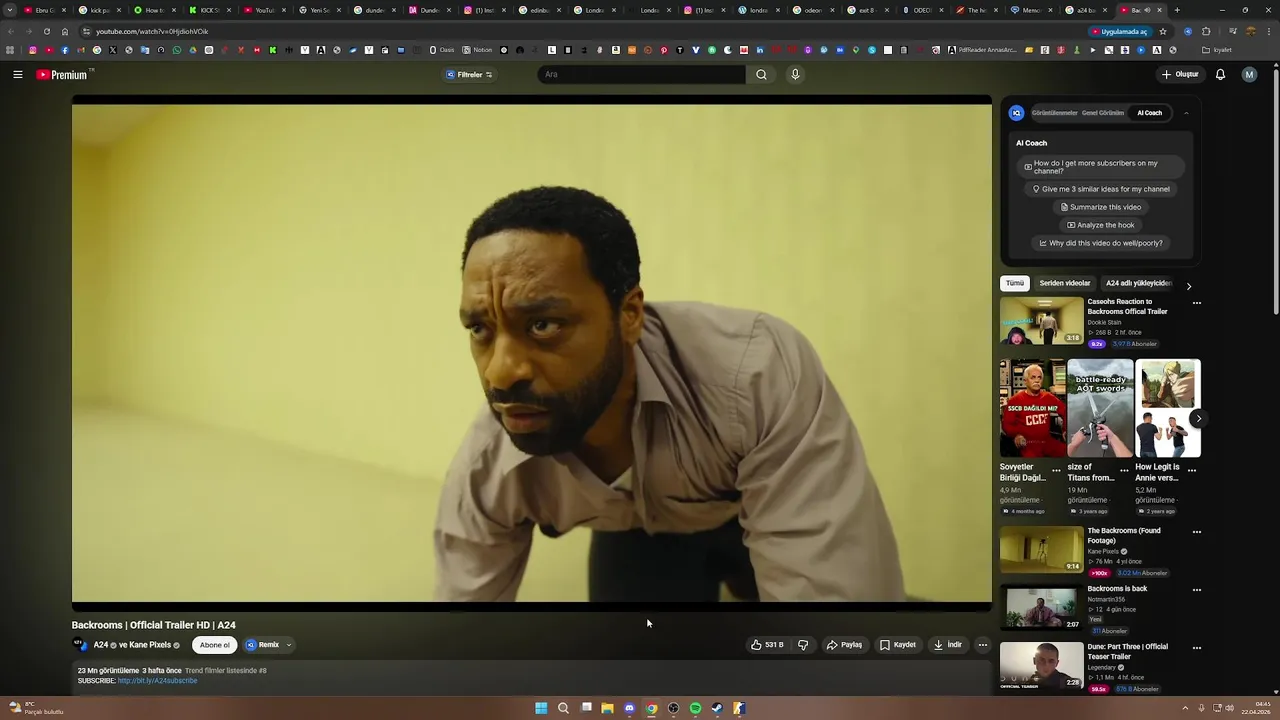Screen dimensions: 1280x720
Task: Select the 'A24 adlı yükleyiciden' chip
Action: pyautogui.click(x=1138, y=283)
